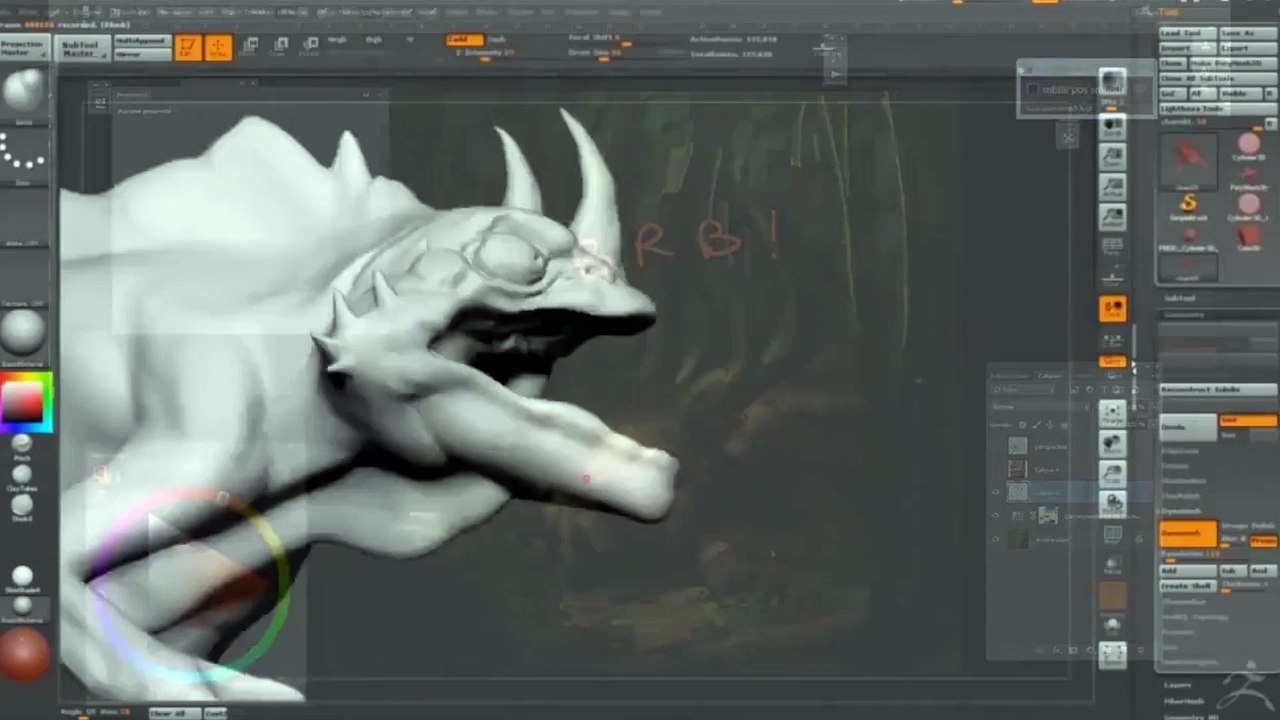The width and height of the screenshot is (1280, 720).
Task: Click the Zoom canvas icon on right shelf
Action: click(1112, 157)
